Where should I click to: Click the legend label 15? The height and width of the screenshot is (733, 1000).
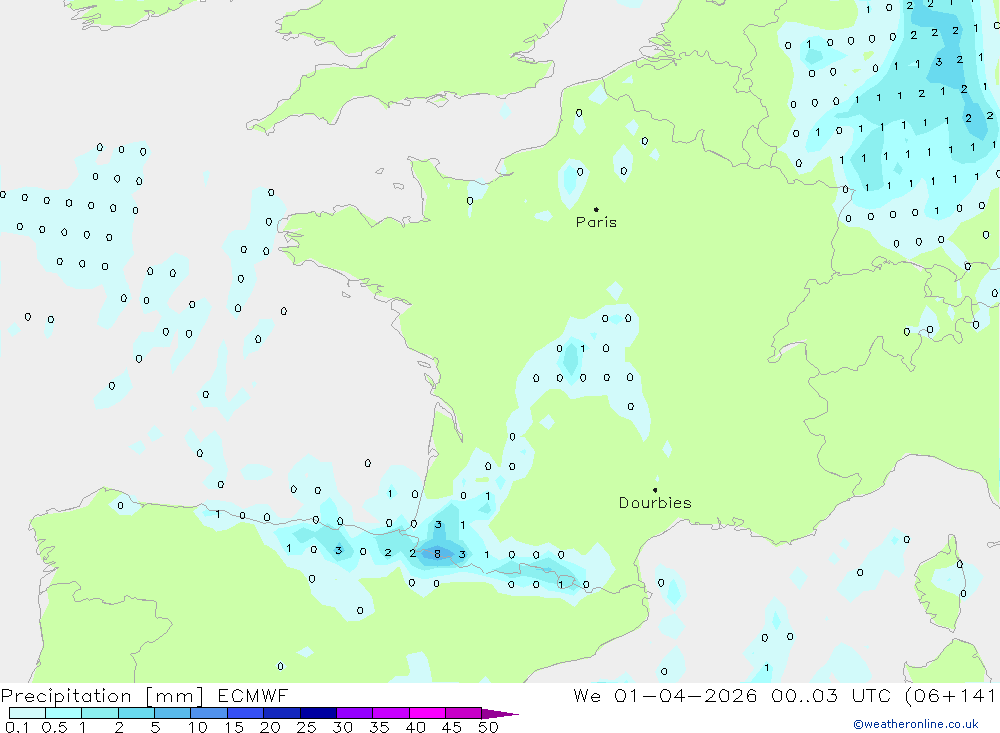coord(234,727)
